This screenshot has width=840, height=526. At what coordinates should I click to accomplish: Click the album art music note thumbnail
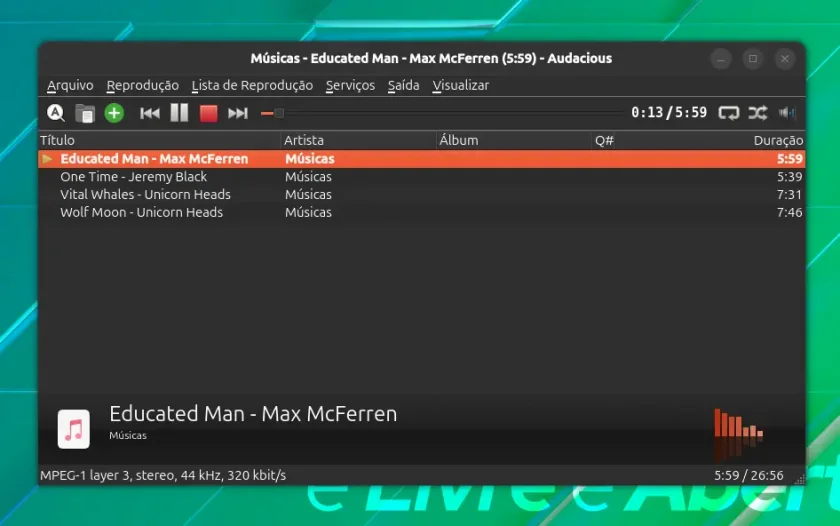click(74, 429)
